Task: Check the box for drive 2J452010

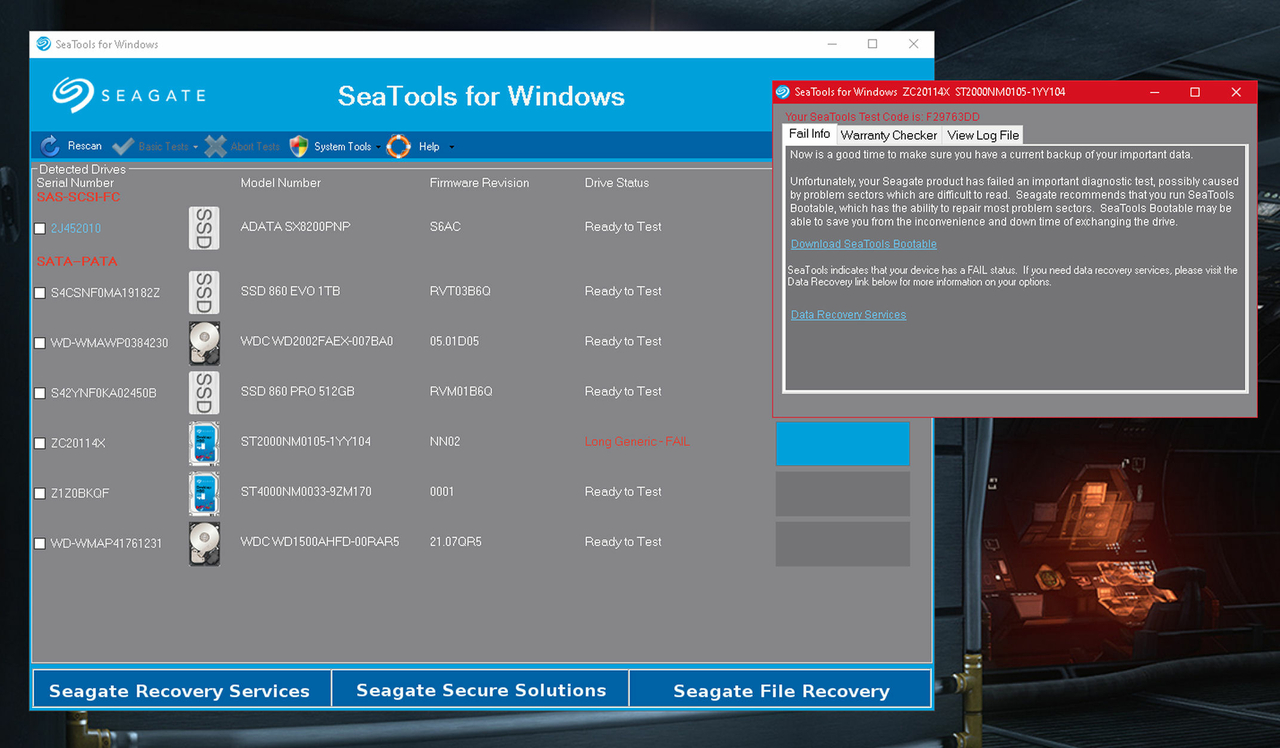Action: point(40,229)
